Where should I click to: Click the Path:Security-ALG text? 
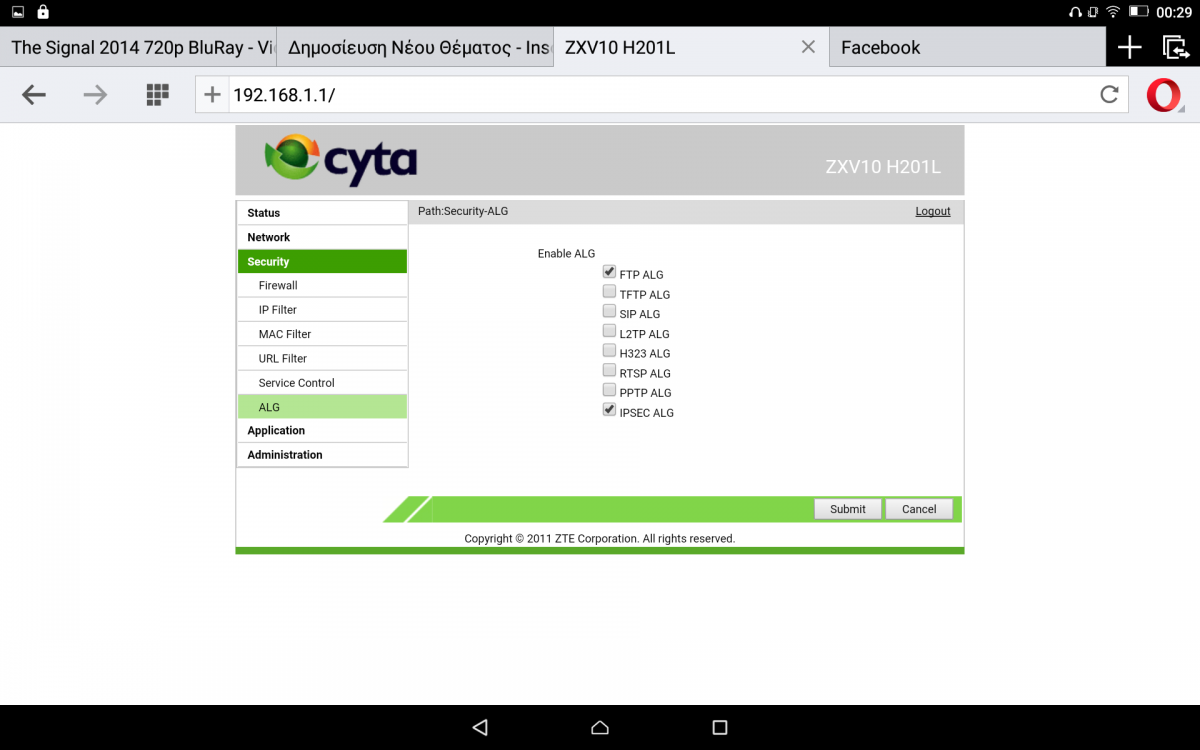[x=463, y=211]
